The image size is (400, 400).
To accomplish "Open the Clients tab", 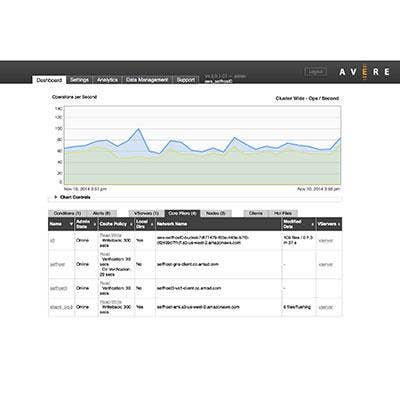I will [256, 213].
